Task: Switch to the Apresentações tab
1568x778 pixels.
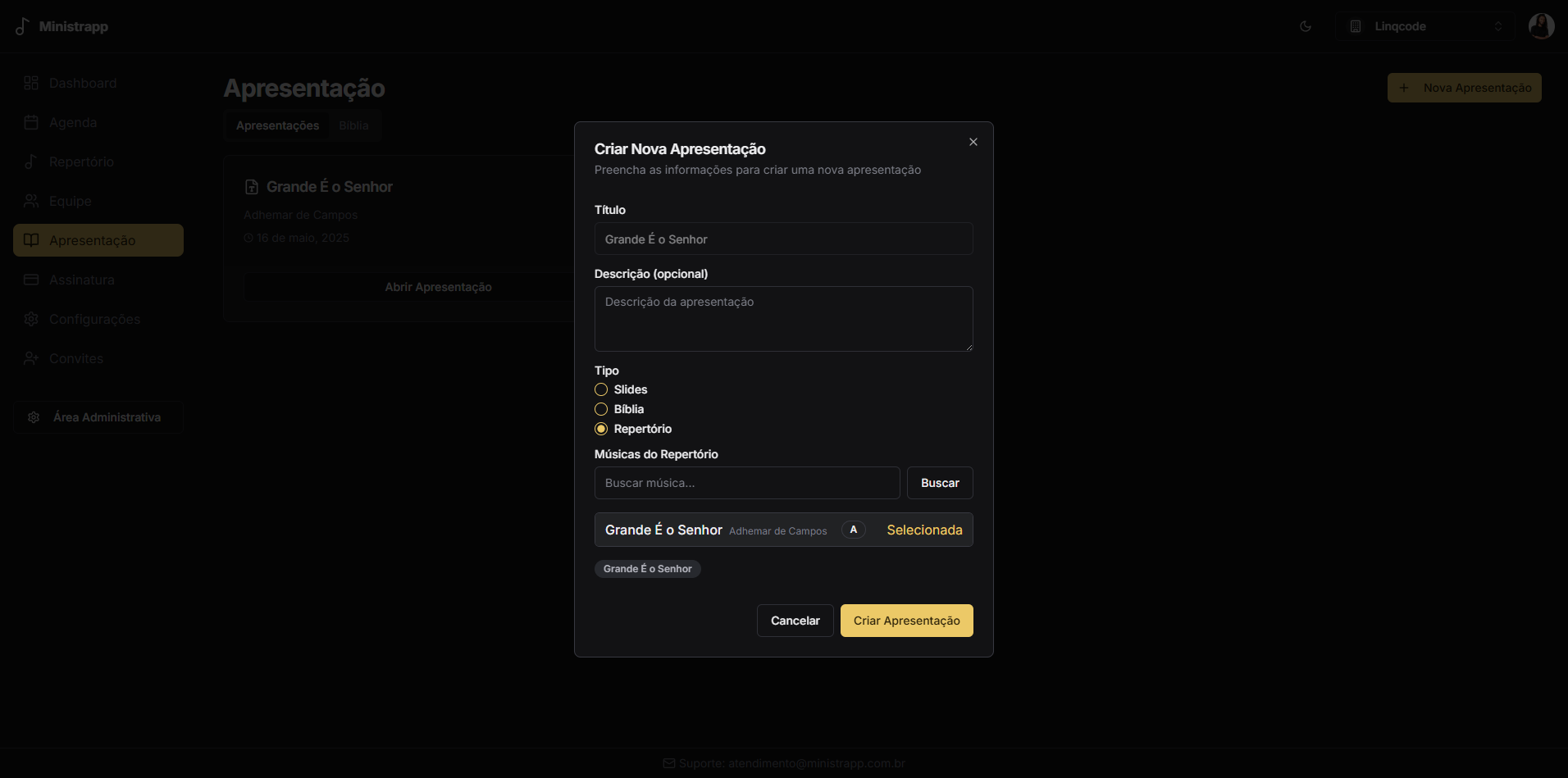Action: click(x=276, y=125)
